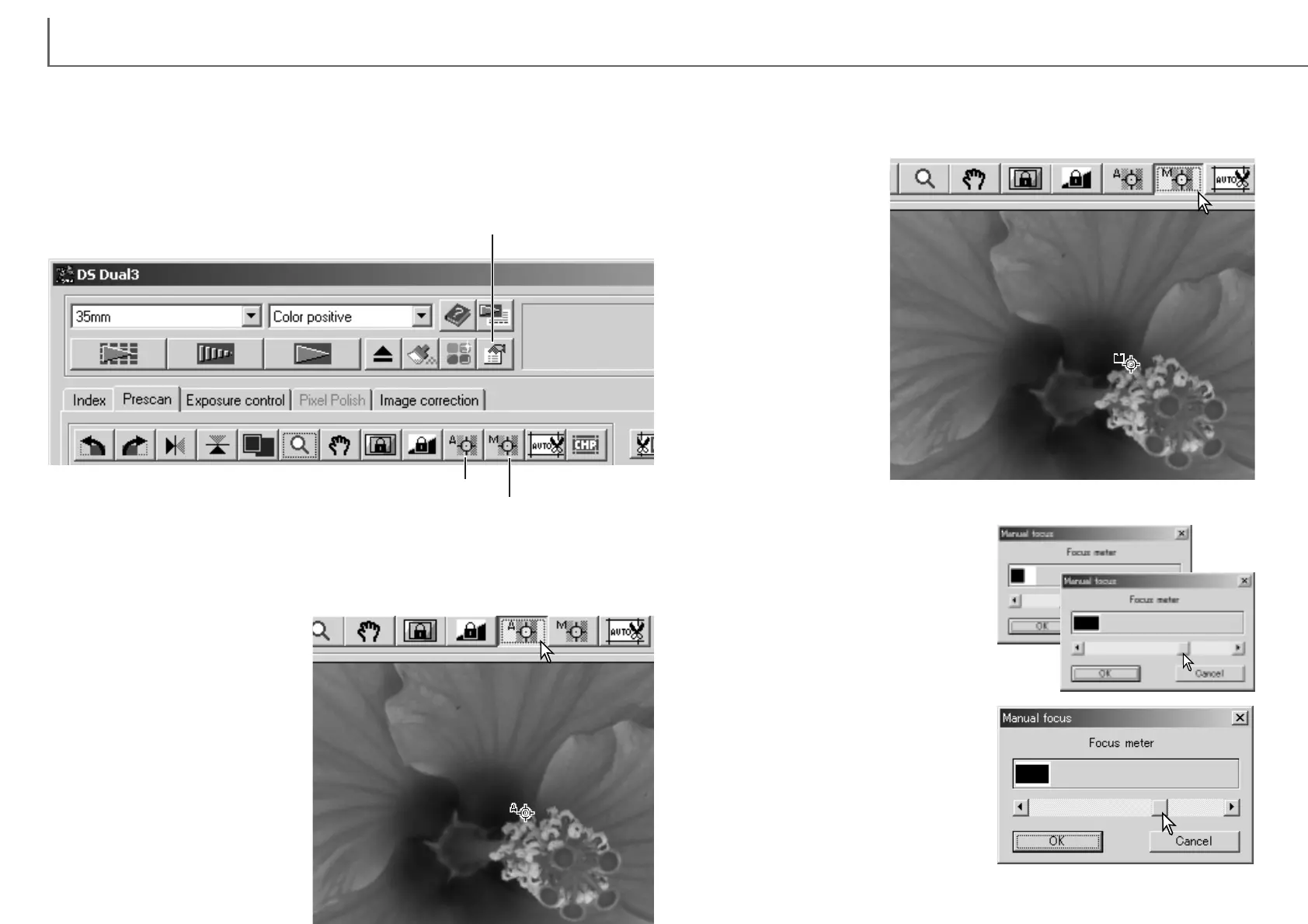Image resolution: width=1308 pixels, height=924 pixels.
Task: Click the CHP button in prescan toolbar
Action: pyautogui.click(x=586, y=446)
